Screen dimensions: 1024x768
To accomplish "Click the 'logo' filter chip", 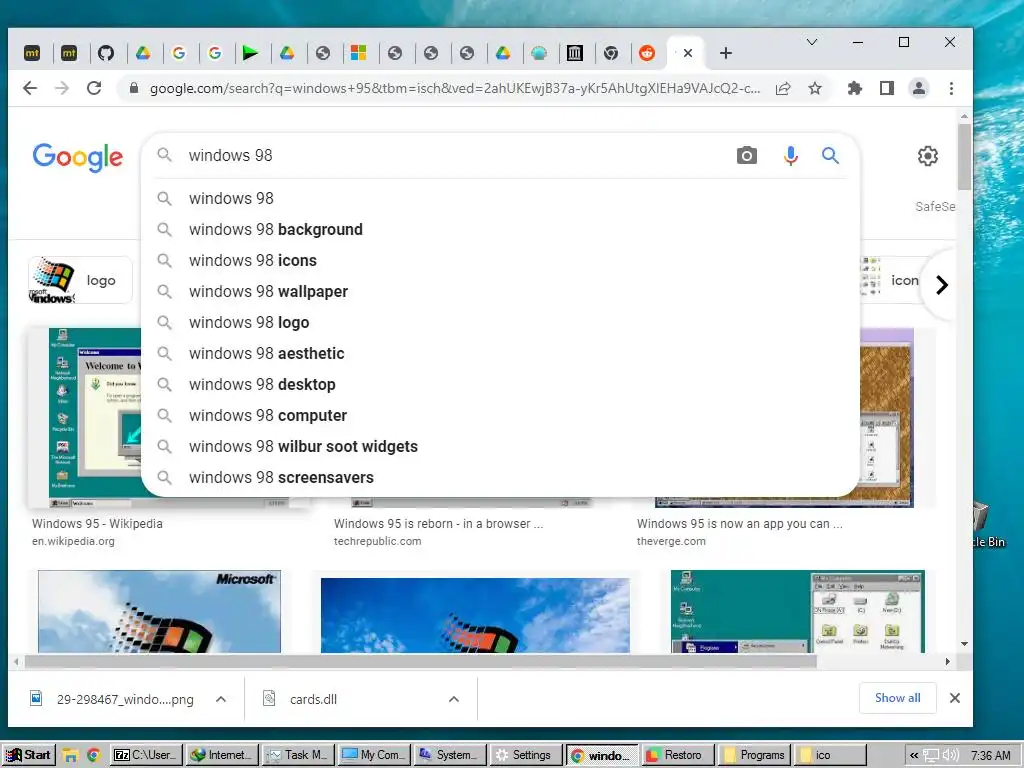I will pos(80,280).
